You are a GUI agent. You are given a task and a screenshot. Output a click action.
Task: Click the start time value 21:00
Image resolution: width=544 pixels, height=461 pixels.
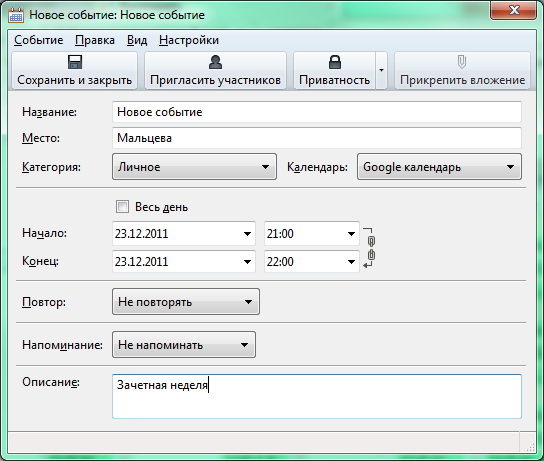pos(280,234)
